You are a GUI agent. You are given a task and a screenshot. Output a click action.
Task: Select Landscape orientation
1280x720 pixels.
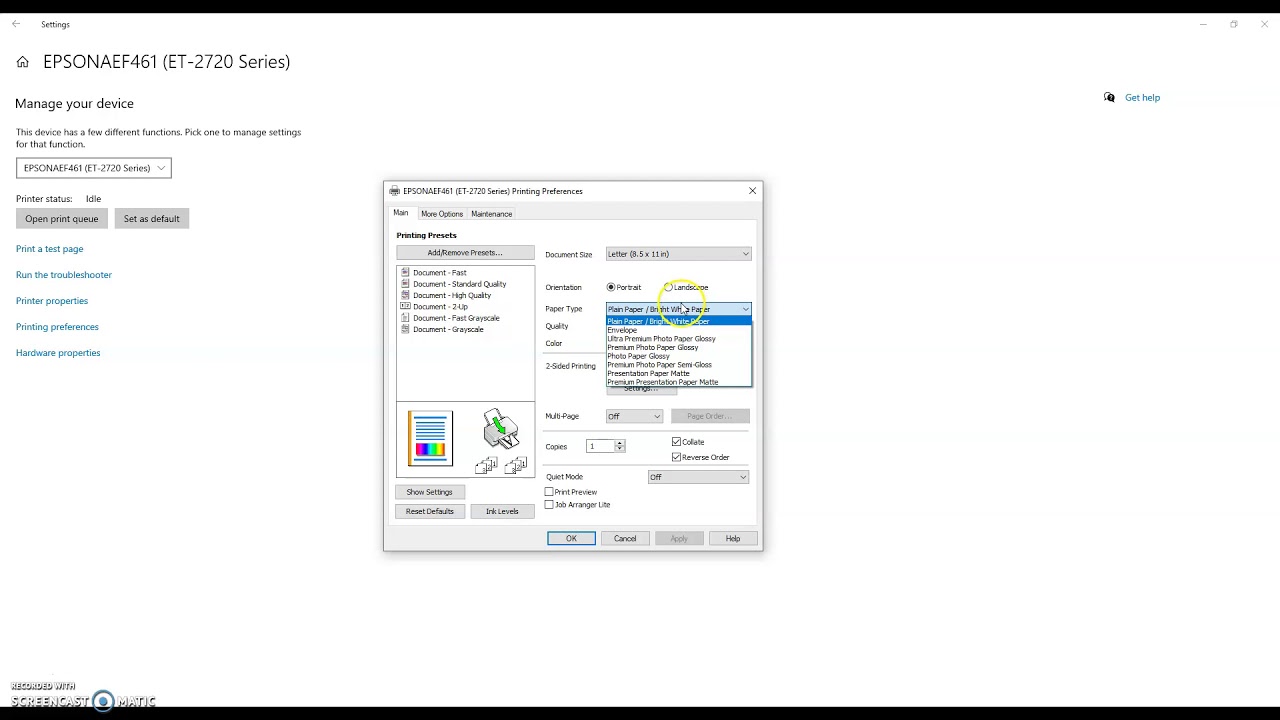[x=668, y=287]
